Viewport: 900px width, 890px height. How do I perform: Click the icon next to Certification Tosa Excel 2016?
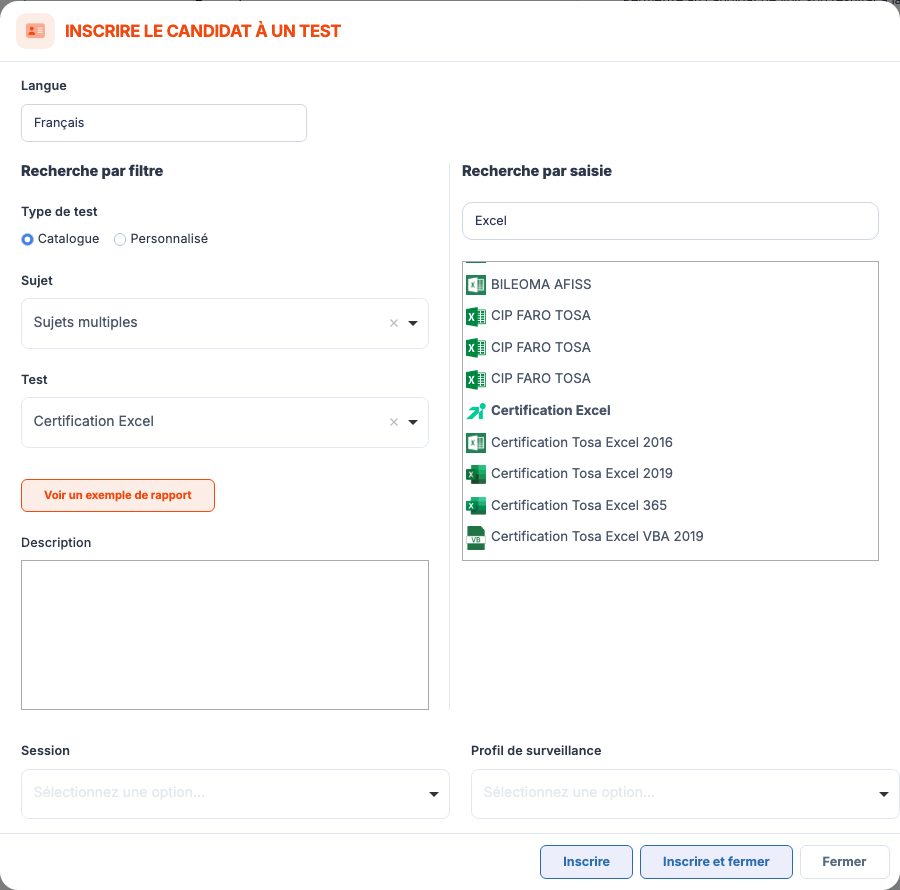click(476, 442)
